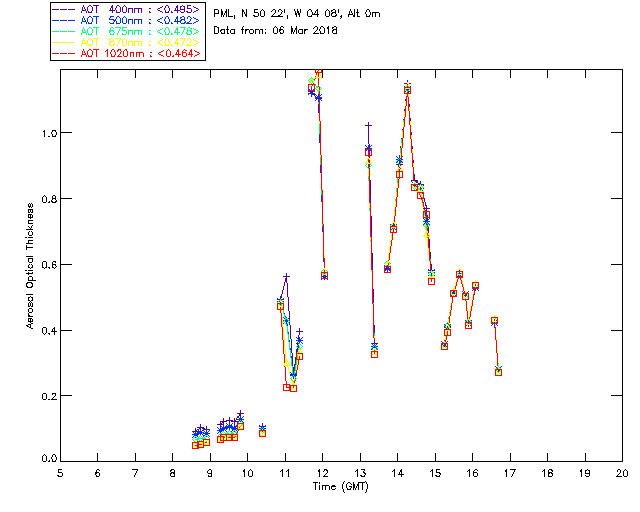Screen dimensions: 640x512
Task: Click the y-axis tick label 1.0
Action: pos(49,133)
